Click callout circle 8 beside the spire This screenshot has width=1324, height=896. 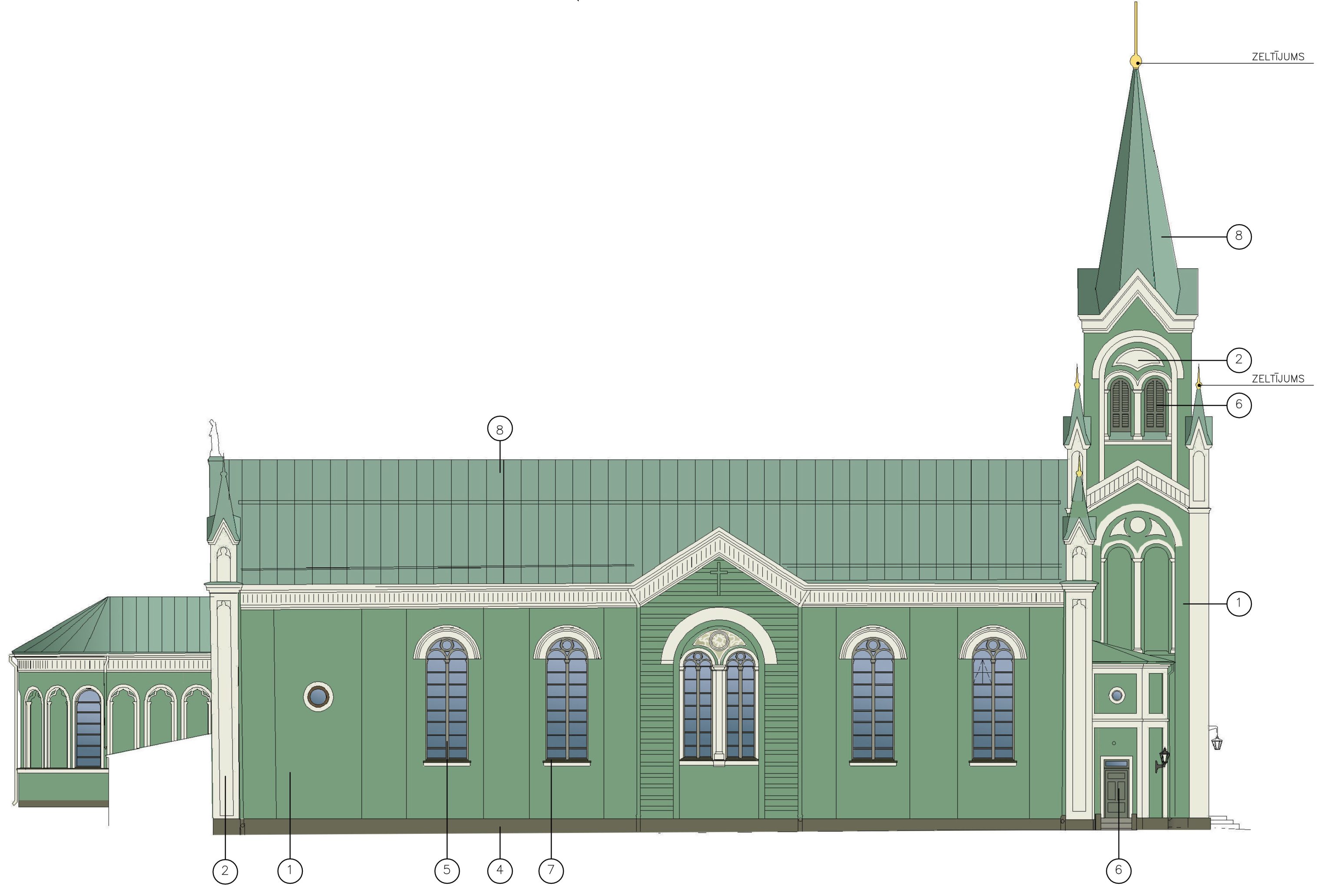(1238, 236)
